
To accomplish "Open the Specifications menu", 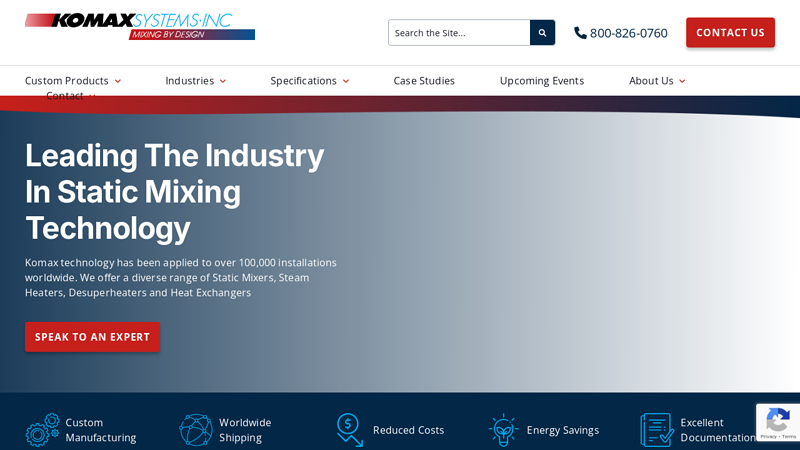I will (x=304, y=81).
